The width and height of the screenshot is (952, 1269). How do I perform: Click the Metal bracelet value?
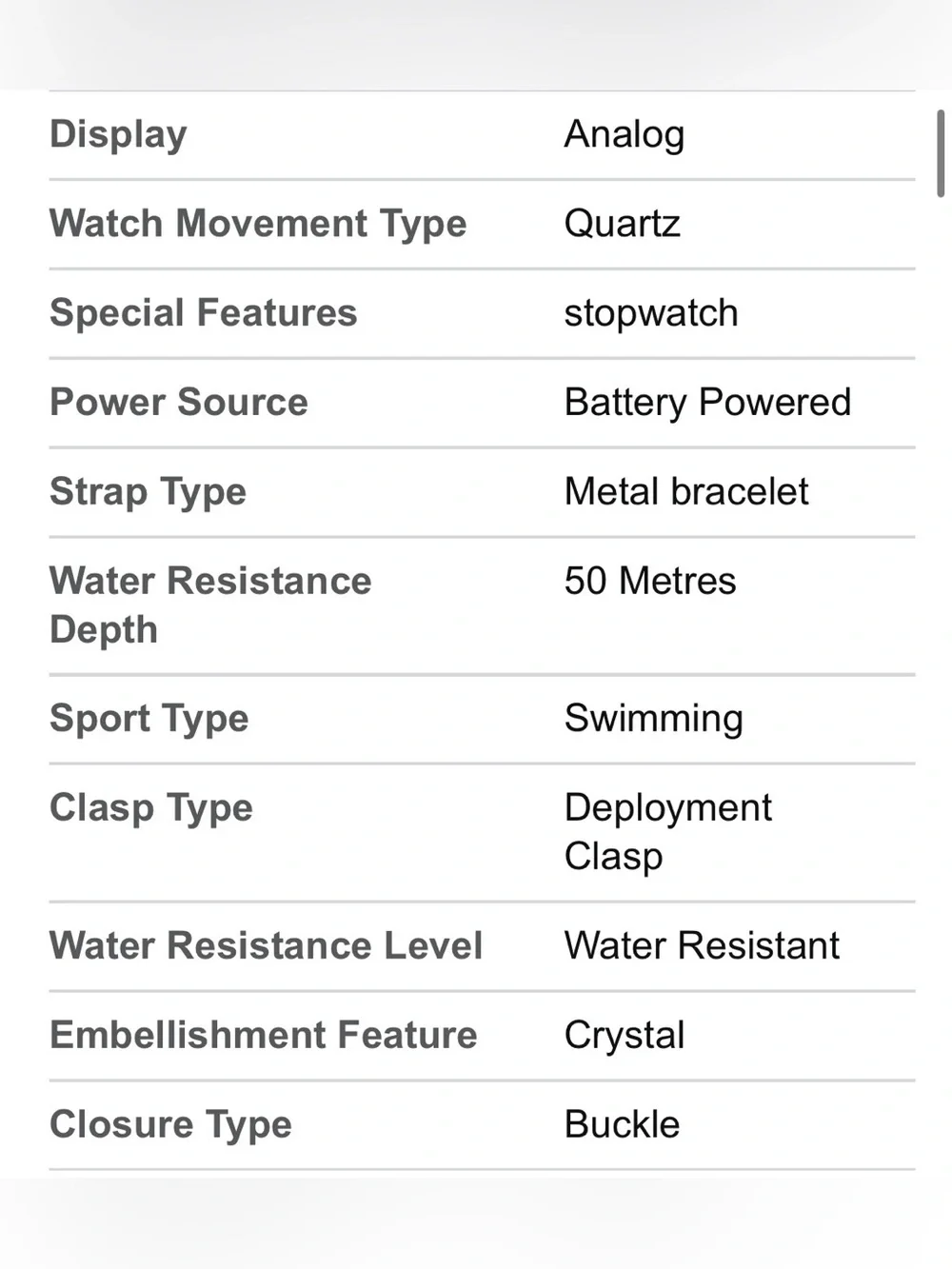click(x=686, y=492)
